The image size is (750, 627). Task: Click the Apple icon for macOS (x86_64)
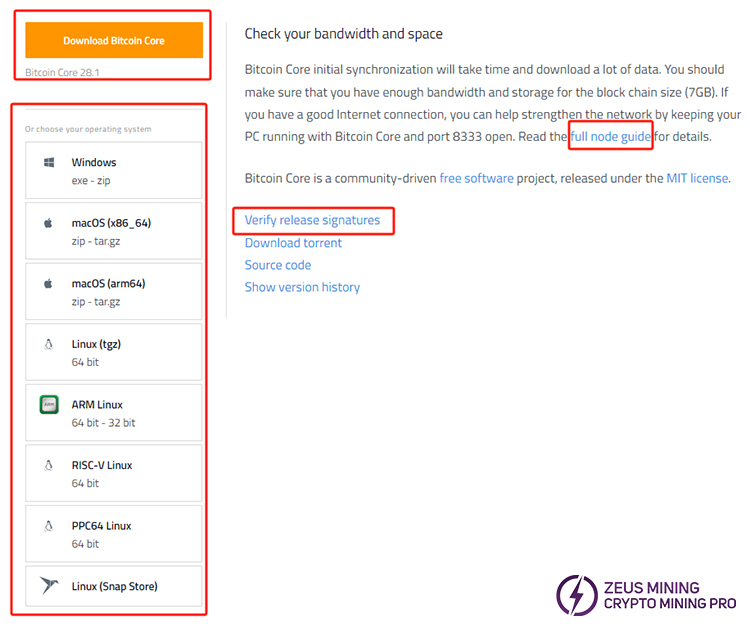coord(48,223)
